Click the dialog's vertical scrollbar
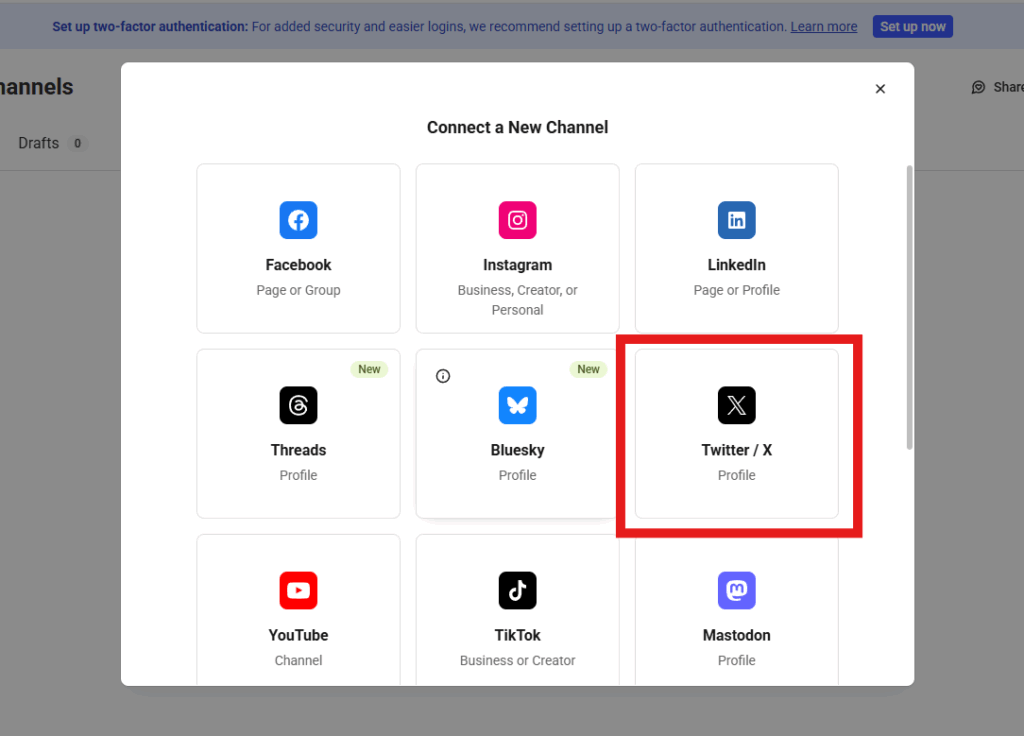1024x736 pixels. click(x=909, y=308)
